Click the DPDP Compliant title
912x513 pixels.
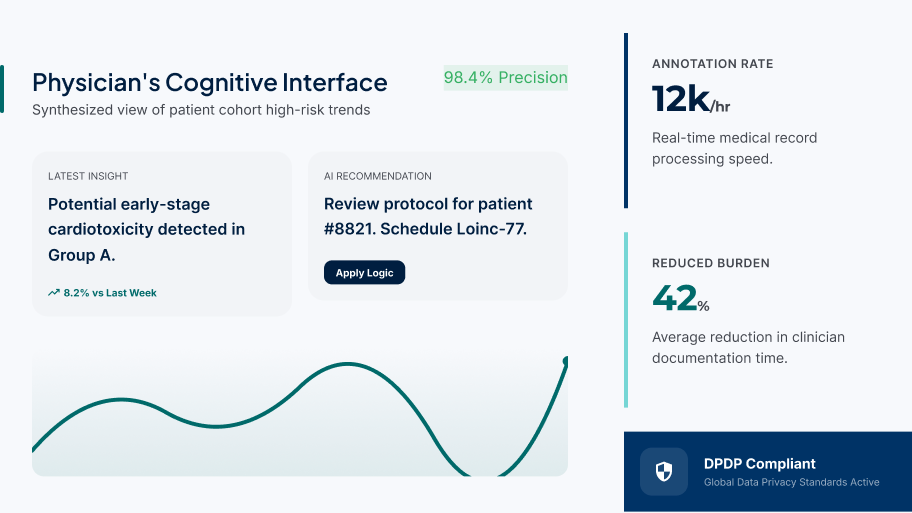(x=760, y=464)
